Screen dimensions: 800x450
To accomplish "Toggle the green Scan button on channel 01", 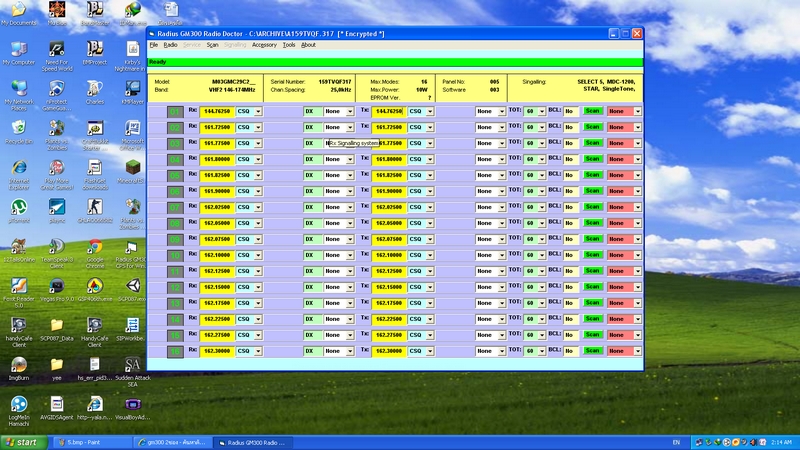I will pyautogui.click(x=592, y=111).
